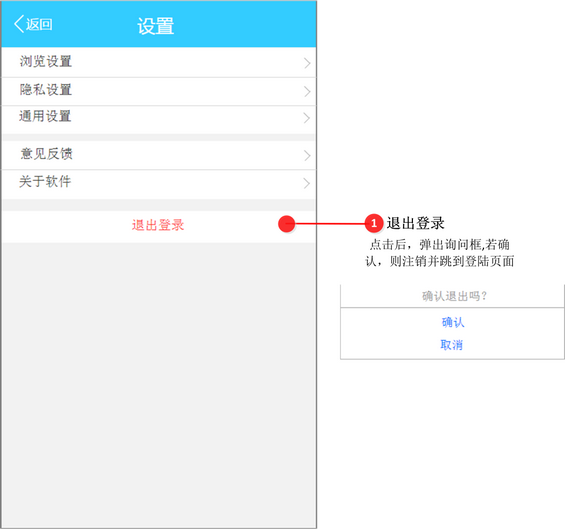Click the 设置 header title
This screenshot has height=529, width=565.
[156, 26]
